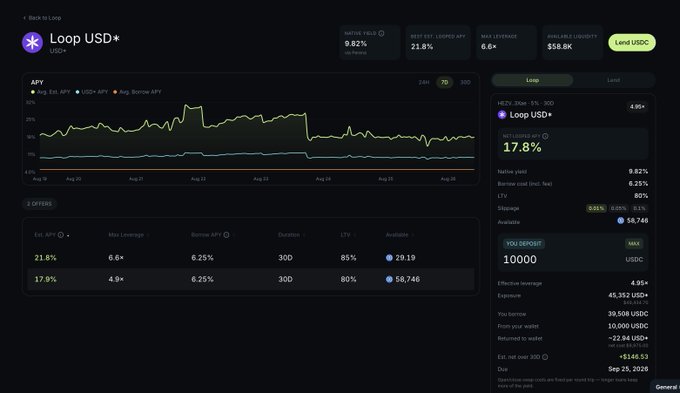Select the 17.9% APY offer row
The height and width of the screenshot is (393, 680).
coord(251,279)
